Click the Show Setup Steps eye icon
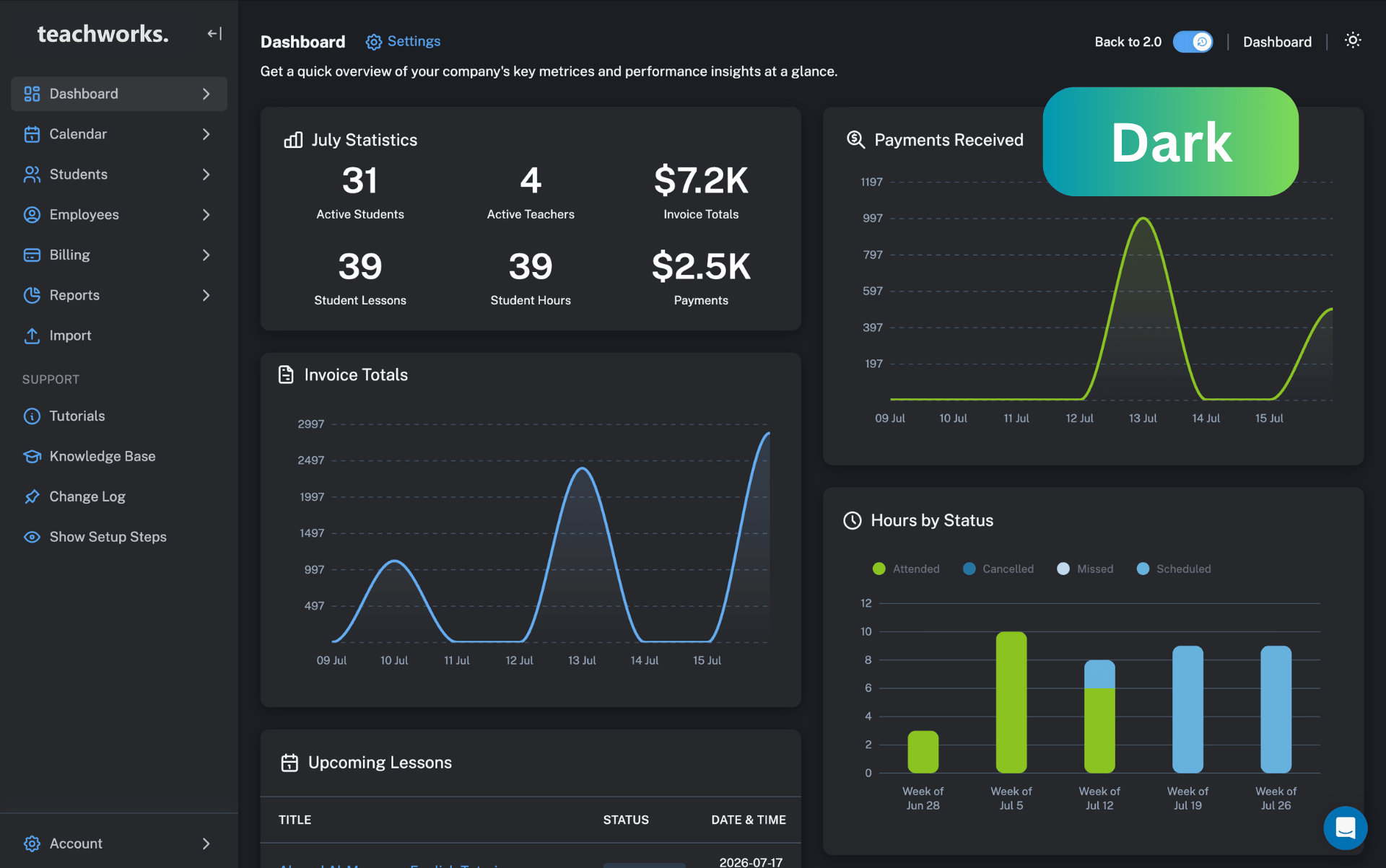1386x868 pixels. click(32, 537)
